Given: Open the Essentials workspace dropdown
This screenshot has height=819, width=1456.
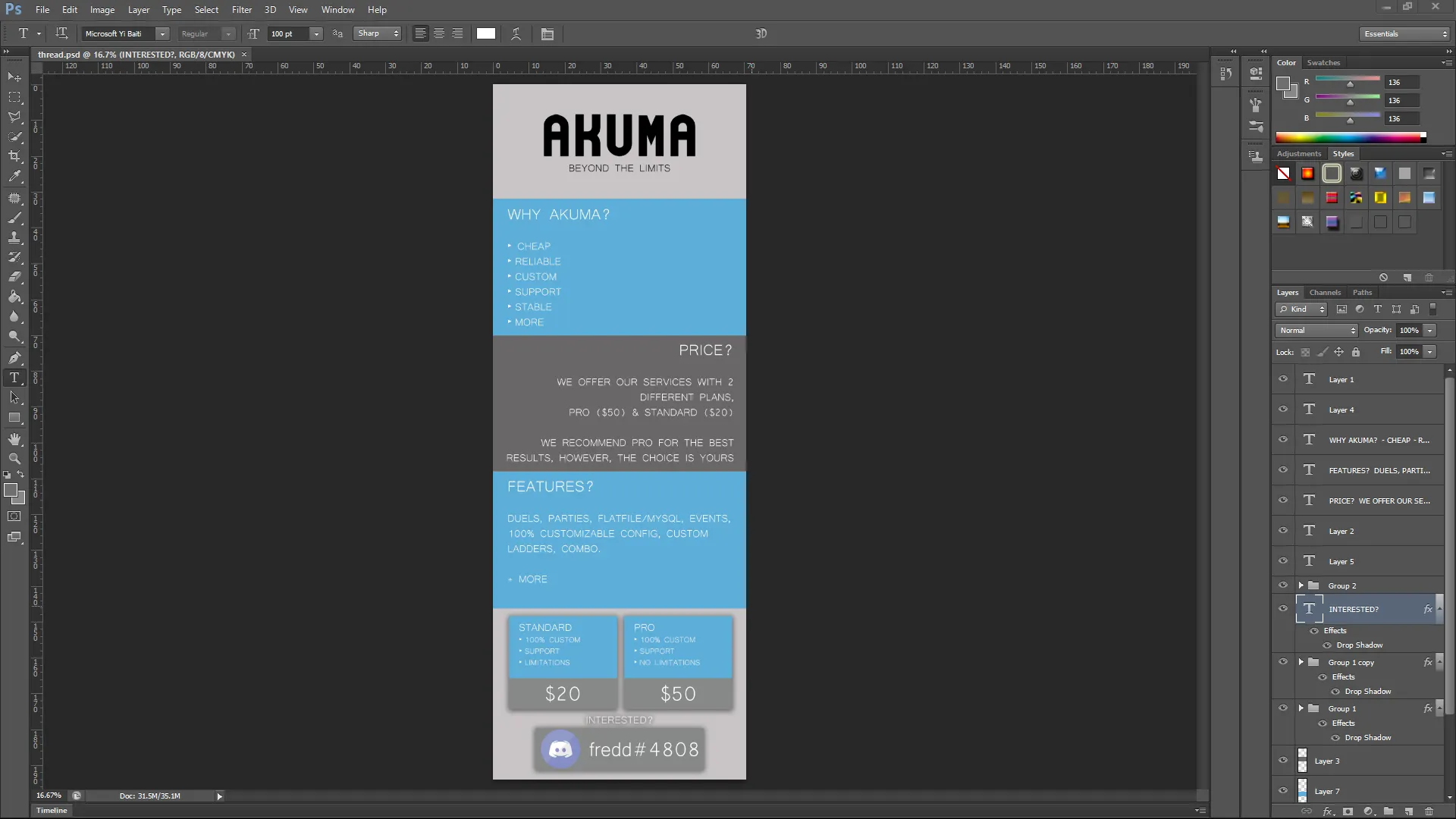Looking at the screenshot, I should pos(1404,33).
